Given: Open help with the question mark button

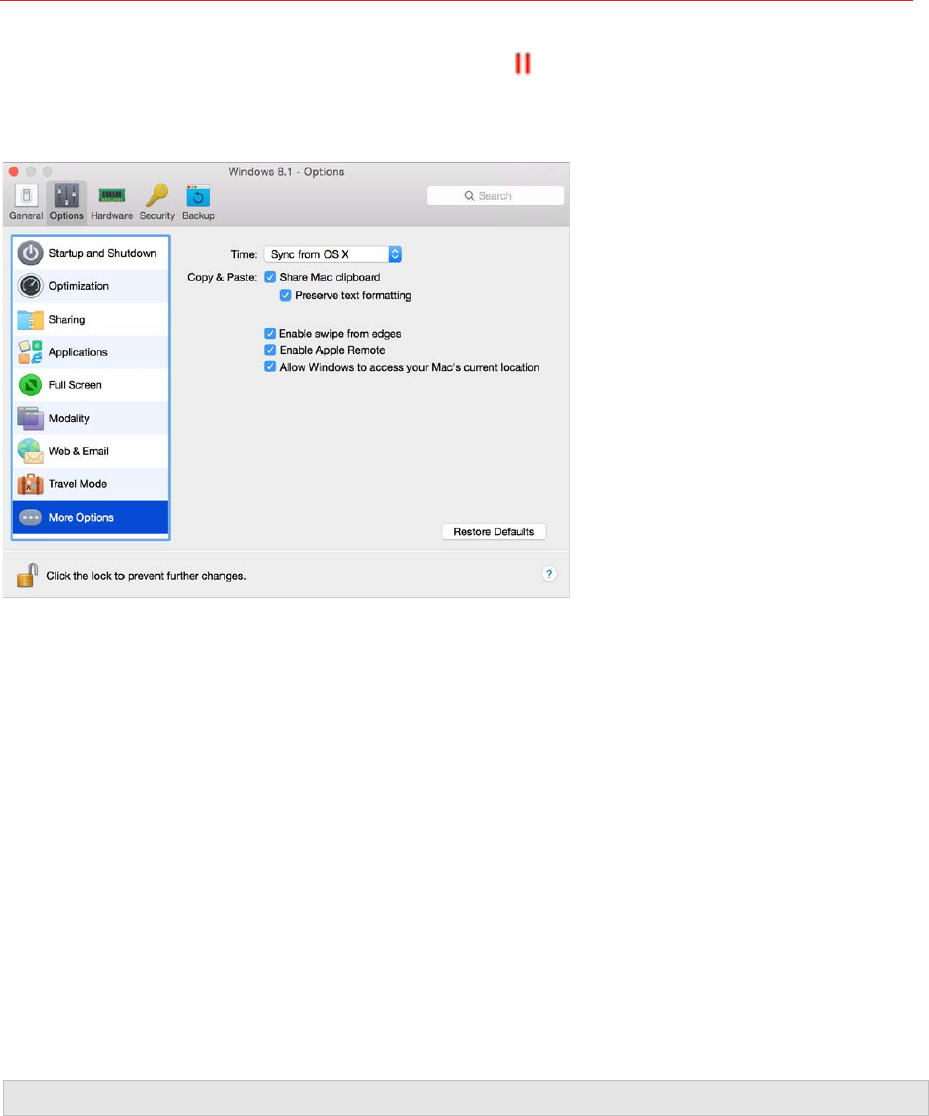Looking at the screenshot, I should click(x=549, y=574).
